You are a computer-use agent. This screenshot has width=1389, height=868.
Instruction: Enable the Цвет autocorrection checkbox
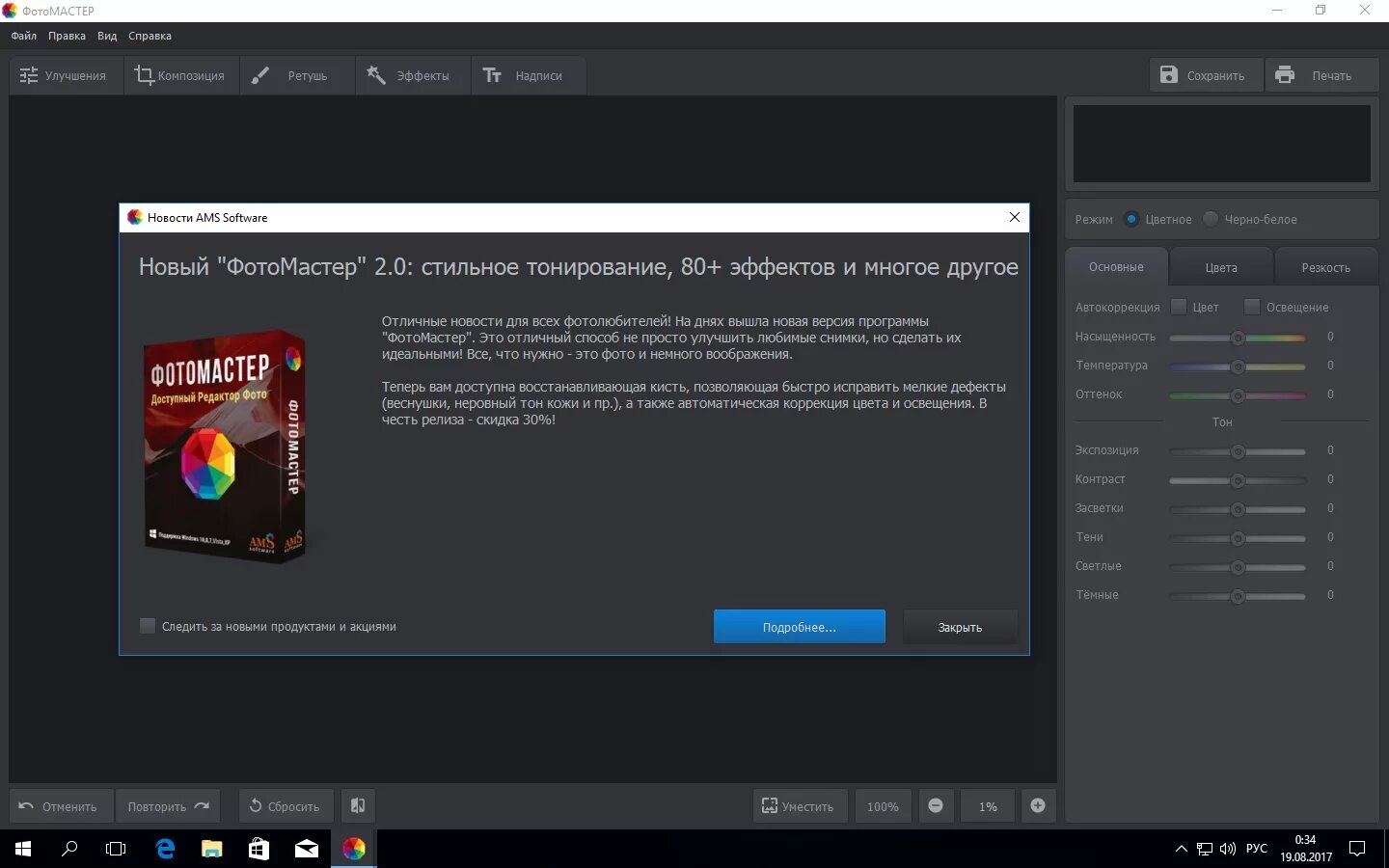pyautogui.click(x=1179, y=307)
